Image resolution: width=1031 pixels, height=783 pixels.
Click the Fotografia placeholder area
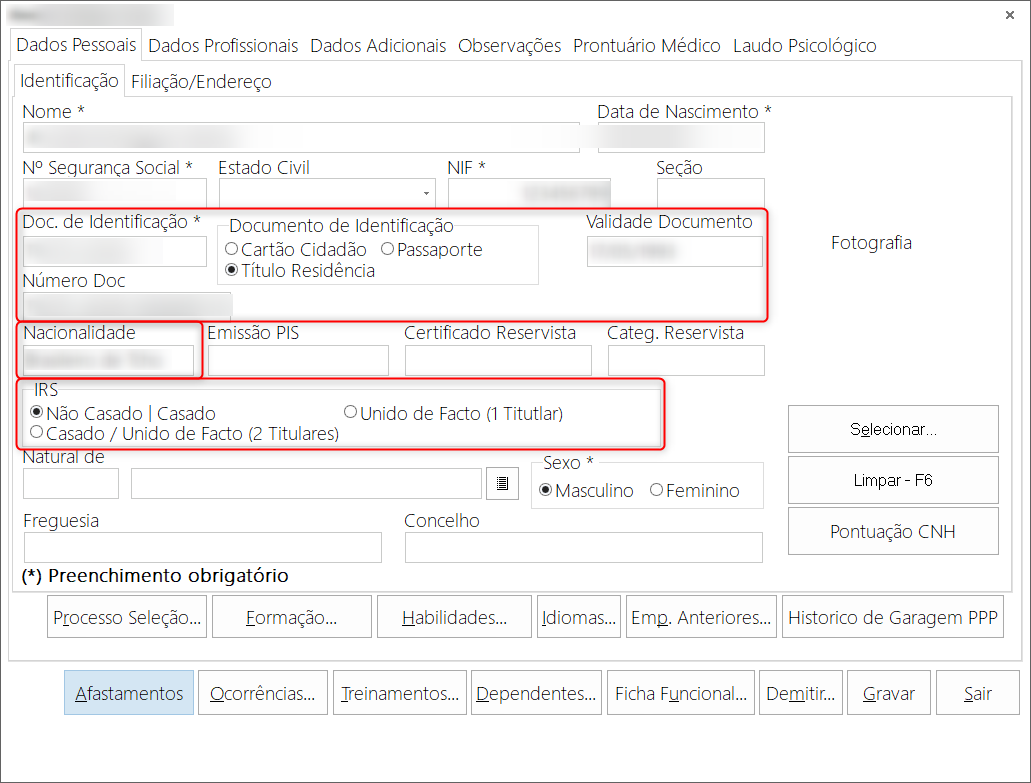click(871, 243)
